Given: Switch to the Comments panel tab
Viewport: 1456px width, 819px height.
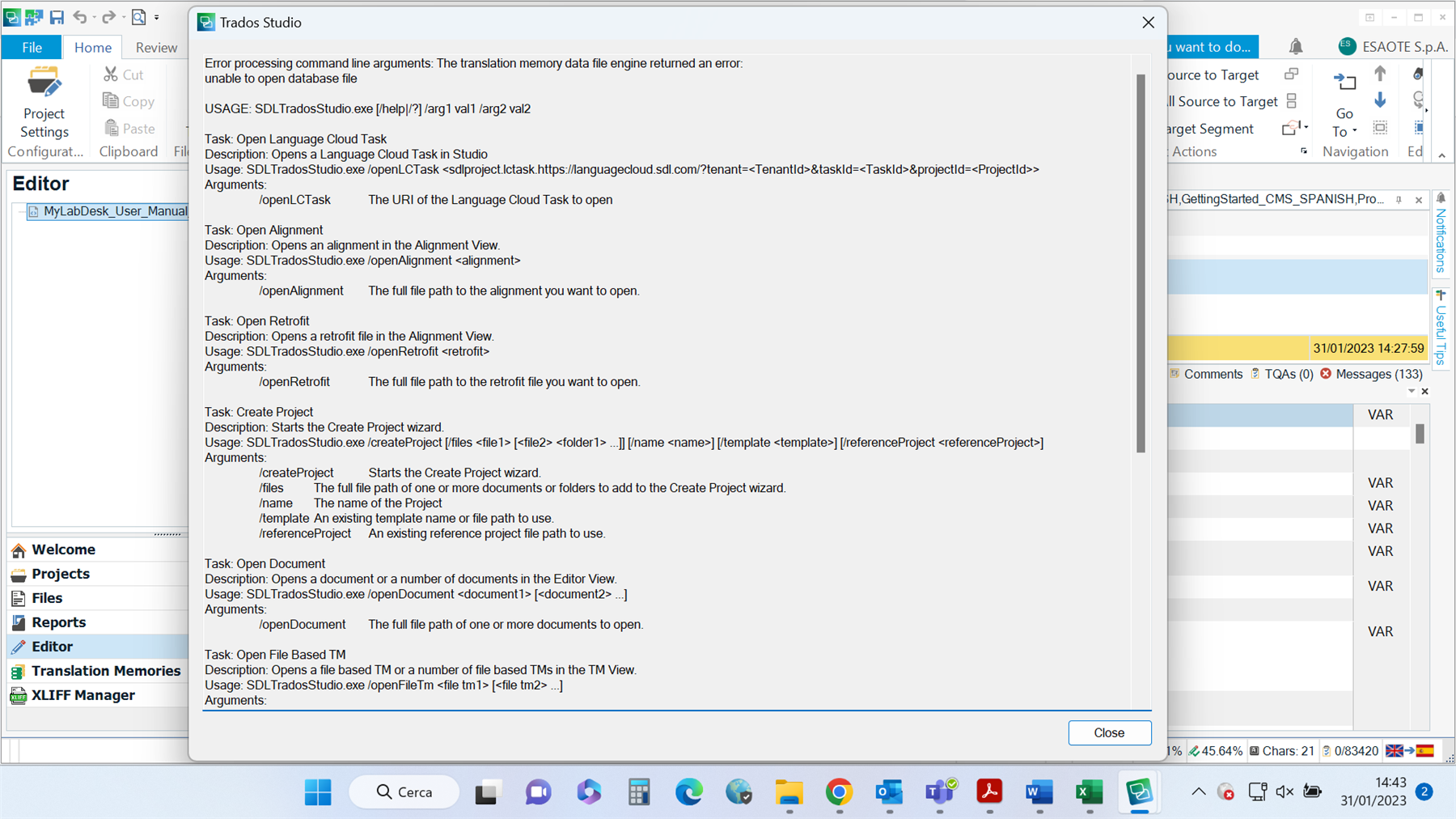Looking at the screenshot, I should pos(1205,374).
